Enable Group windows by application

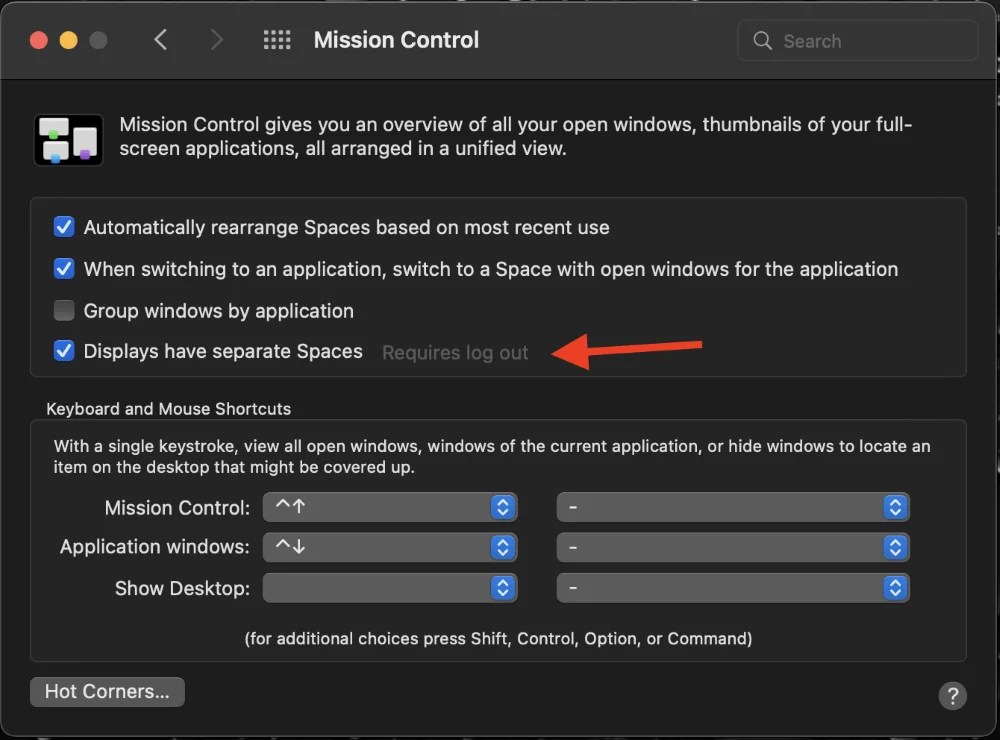click(64, 310)
